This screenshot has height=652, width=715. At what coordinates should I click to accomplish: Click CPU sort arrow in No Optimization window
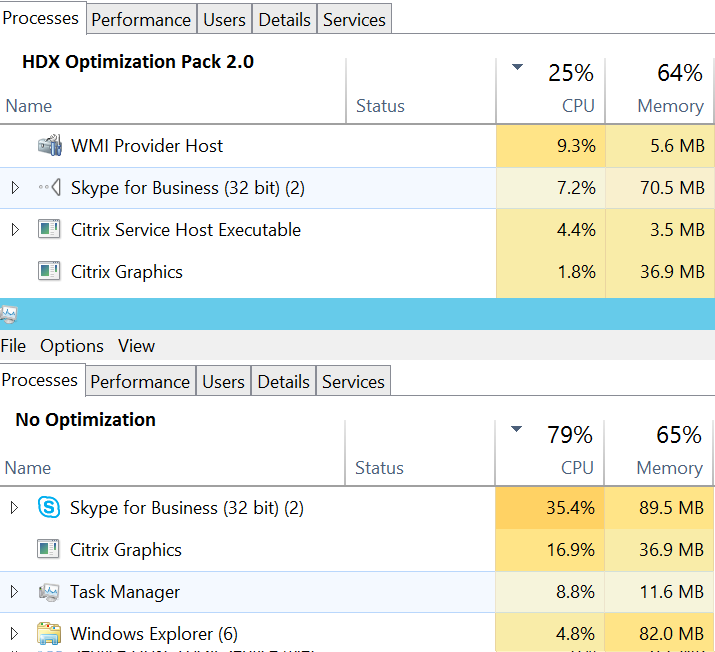pyautogui.click(x=516, y=429)
